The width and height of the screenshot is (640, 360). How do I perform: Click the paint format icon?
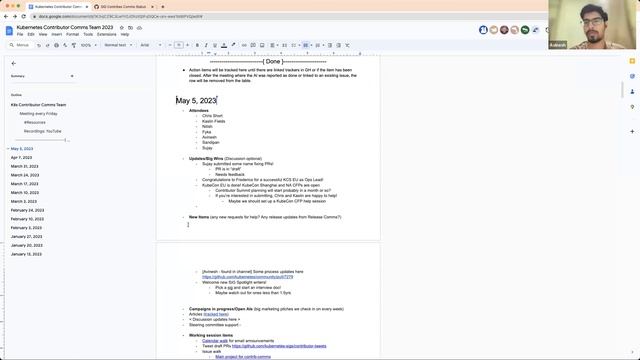pos(74,45)
